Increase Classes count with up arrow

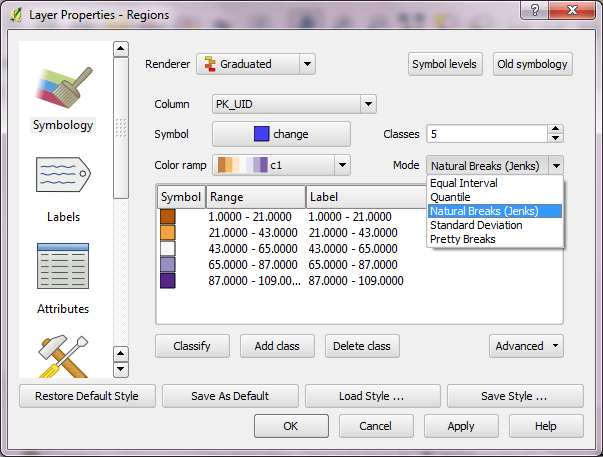tap(555, 129)
